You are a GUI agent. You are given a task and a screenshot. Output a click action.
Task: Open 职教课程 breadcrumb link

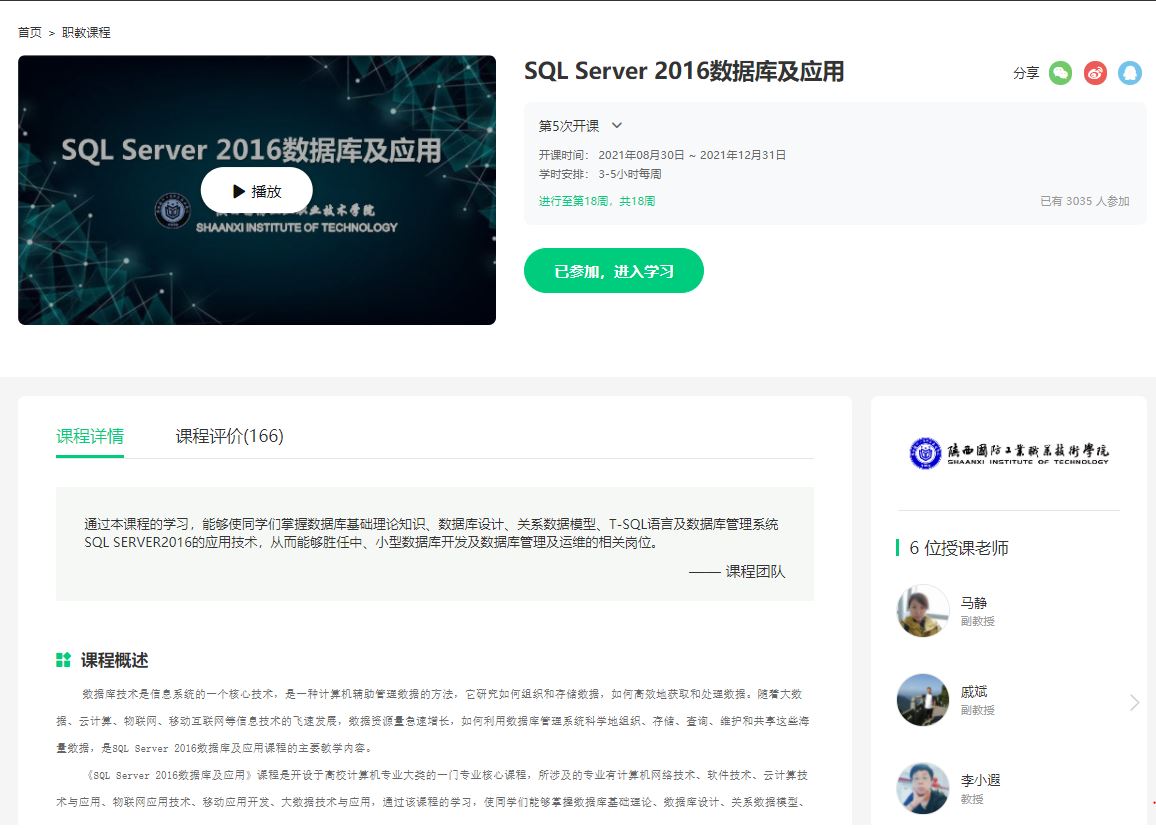pos(86,33)
